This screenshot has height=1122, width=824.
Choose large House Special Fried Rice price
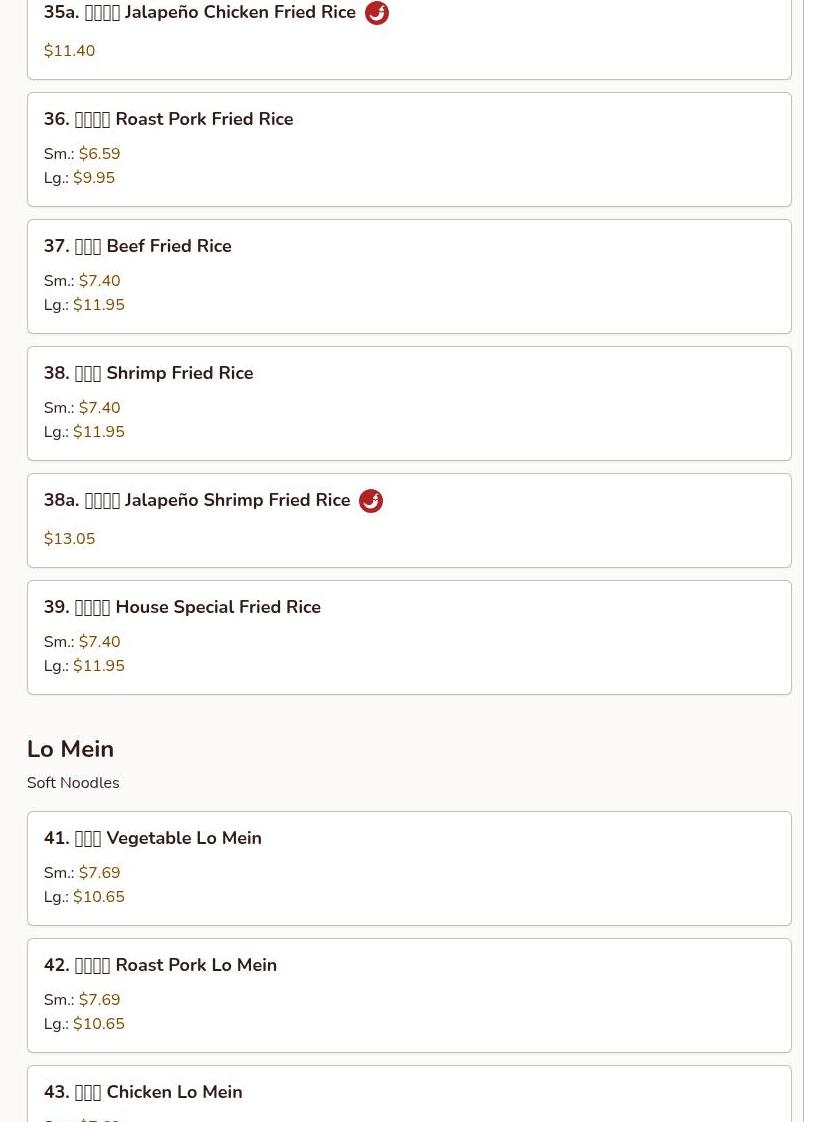pyautogui.click(x=99, y=666)
